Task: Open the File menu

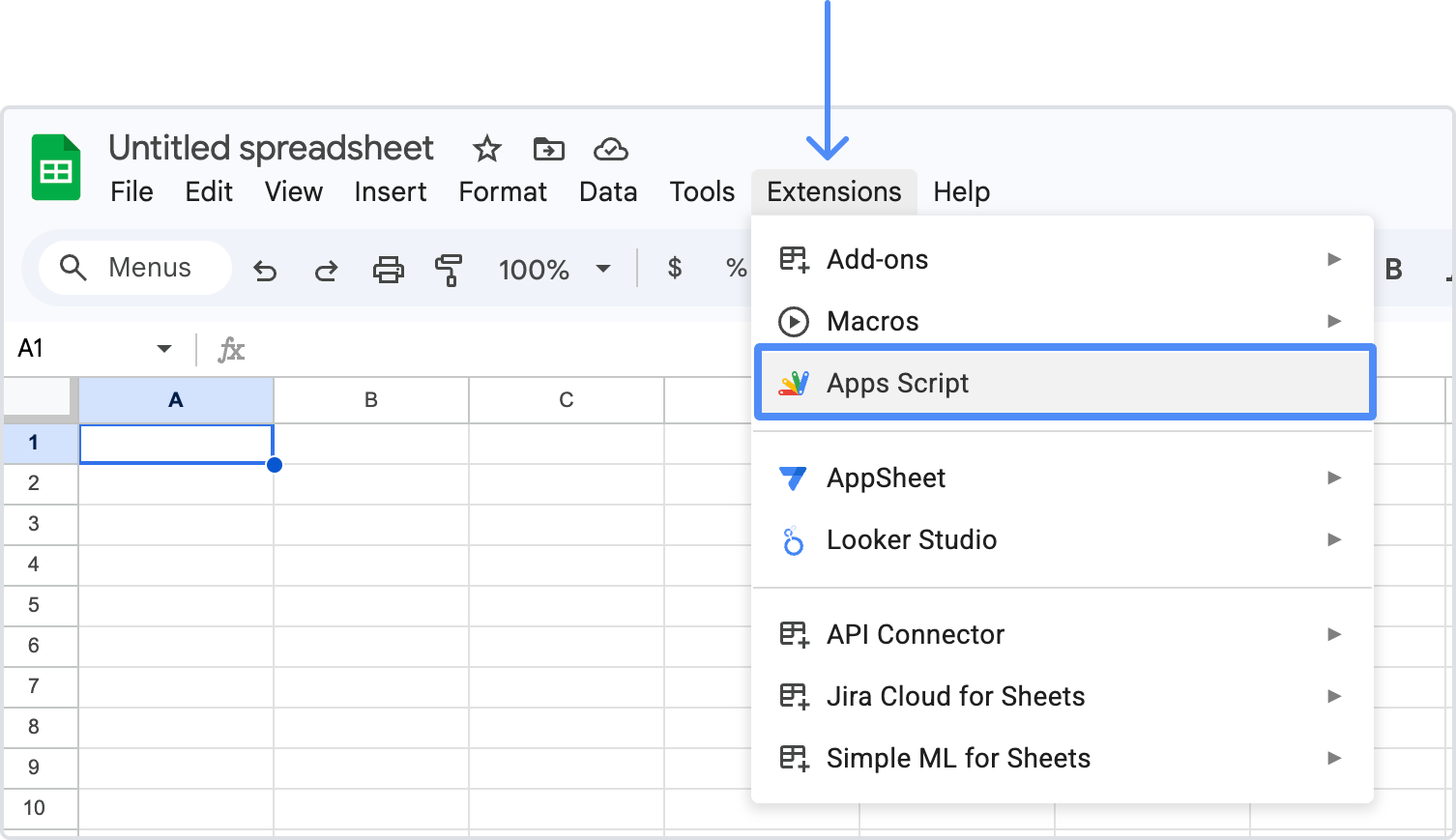Action: pyautogui.click(x=131, y=191)
